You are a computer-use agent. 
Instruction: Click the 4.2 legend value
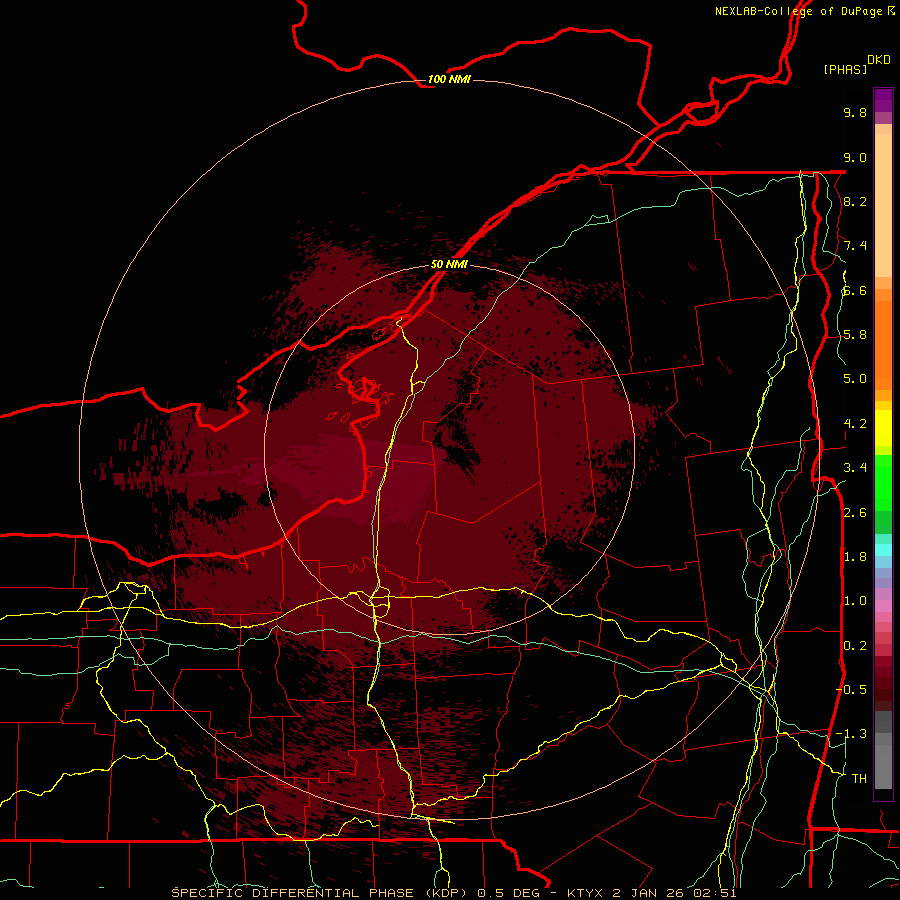click(855, 424)
